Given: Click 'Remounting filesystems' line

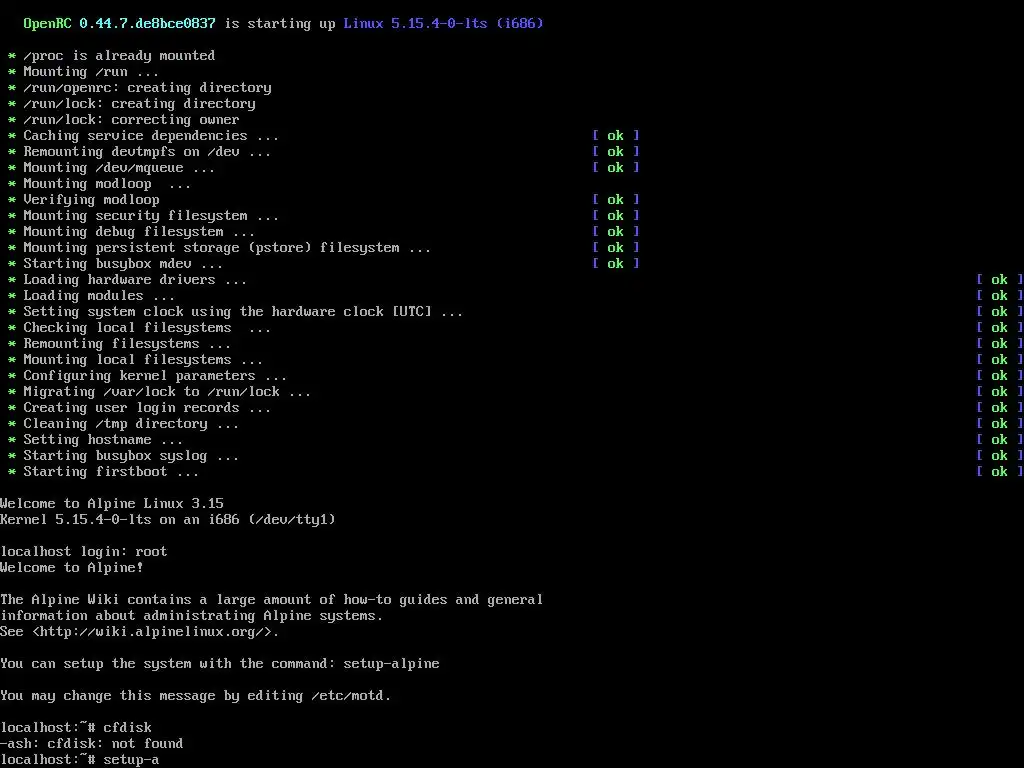Looking at the screenshot, I should click(x=127, y=344).
